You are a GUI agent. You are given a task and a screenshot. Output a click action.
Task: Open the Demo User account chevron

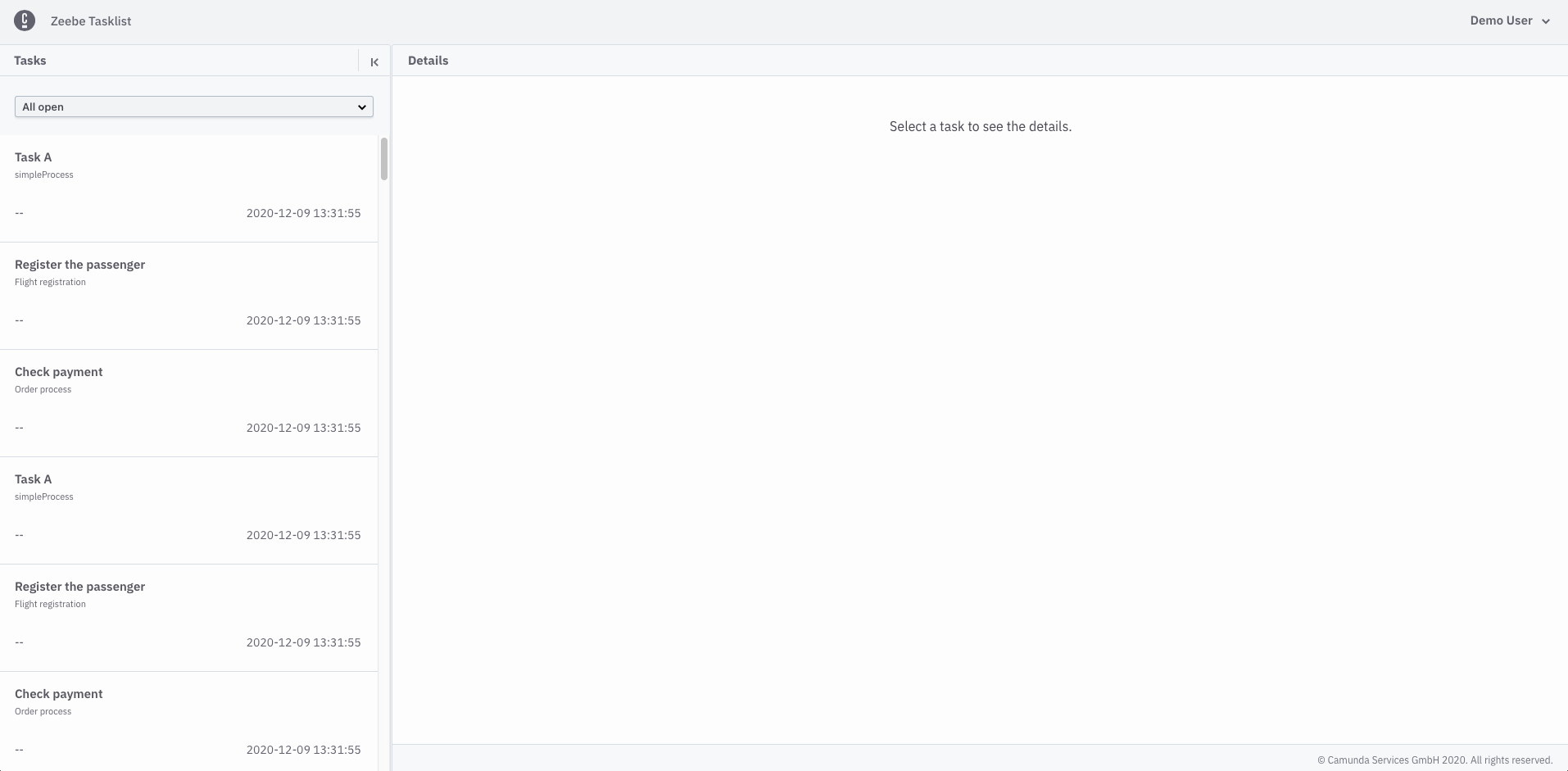1547,20
